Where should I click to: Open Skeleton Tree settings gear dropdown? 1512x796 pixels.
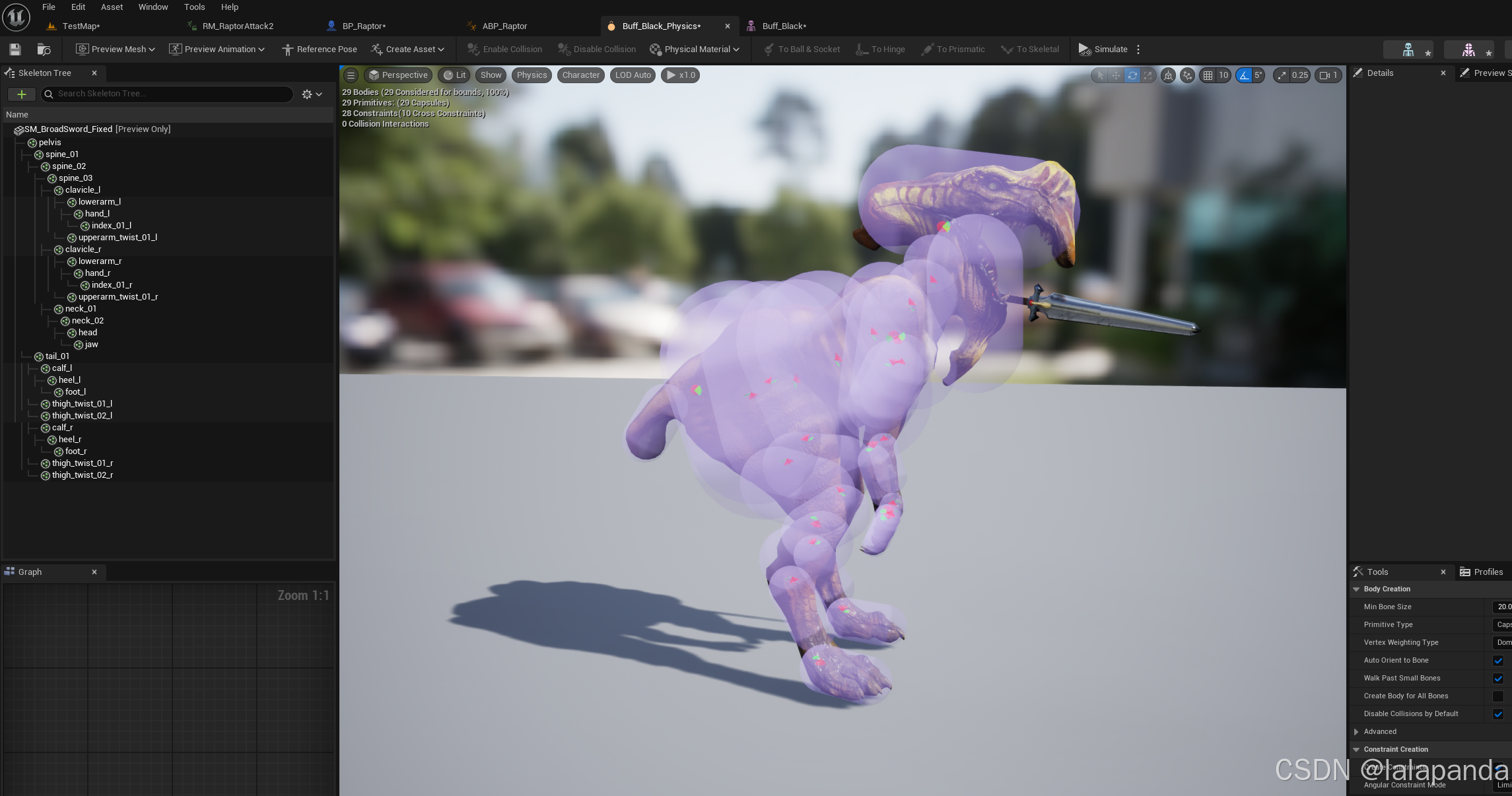pyautogui.click(x=312, y=94)
